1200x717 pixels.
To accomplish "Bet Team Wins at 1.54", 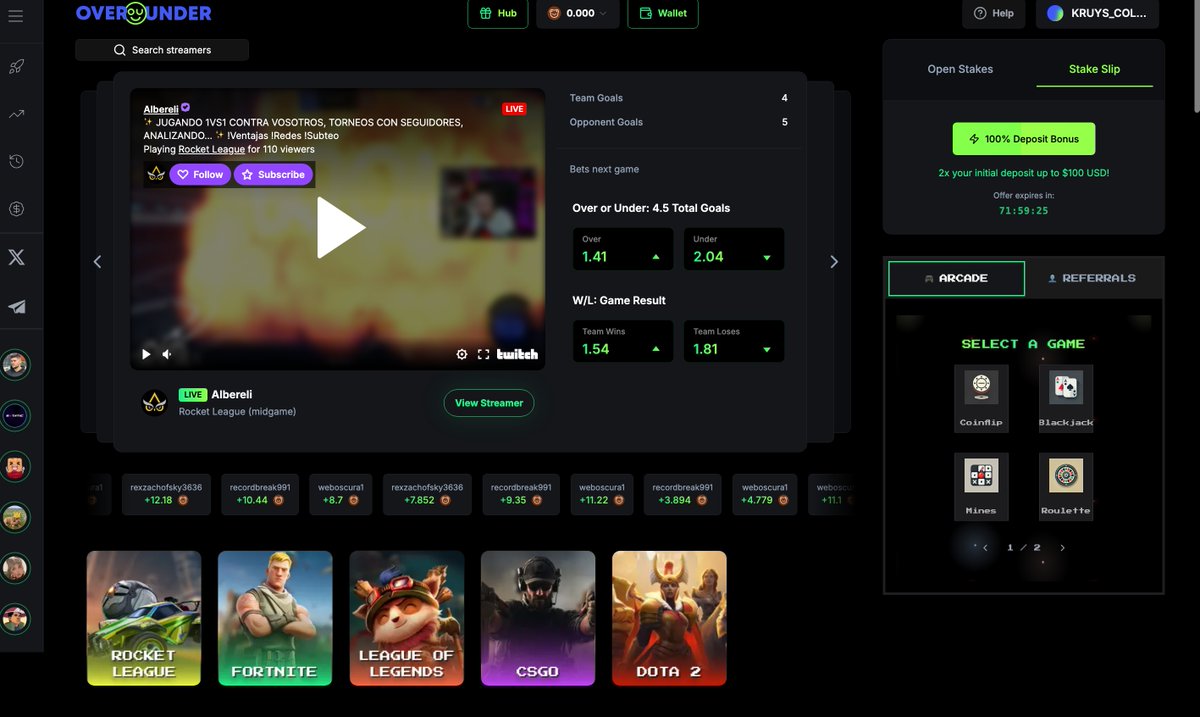I will [x=622, y=341].
